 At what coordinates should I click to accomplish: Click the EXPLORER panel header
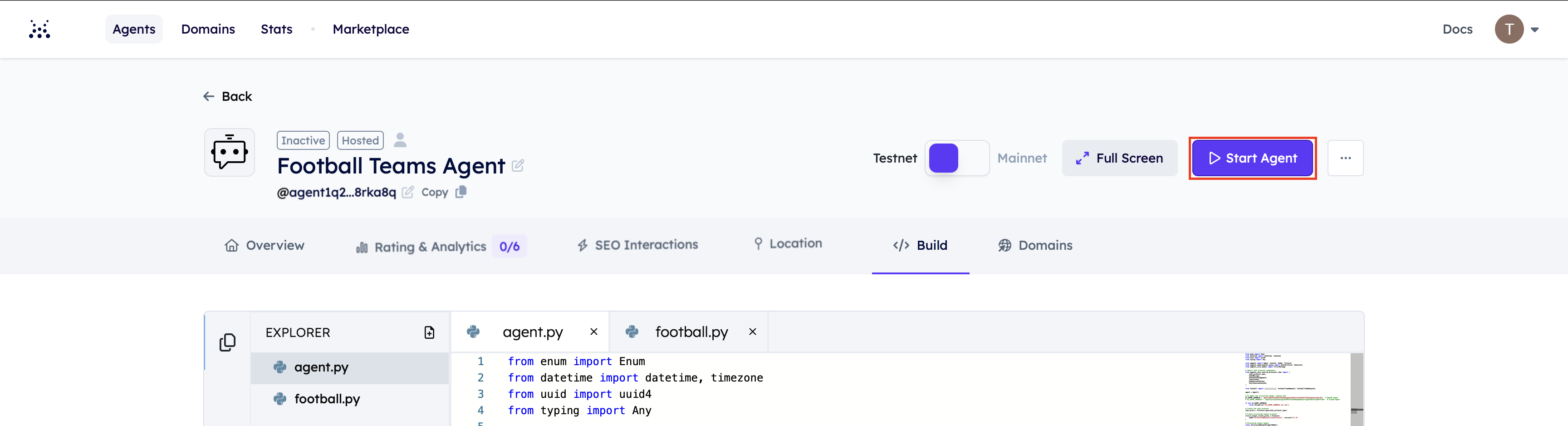(298, 333)
